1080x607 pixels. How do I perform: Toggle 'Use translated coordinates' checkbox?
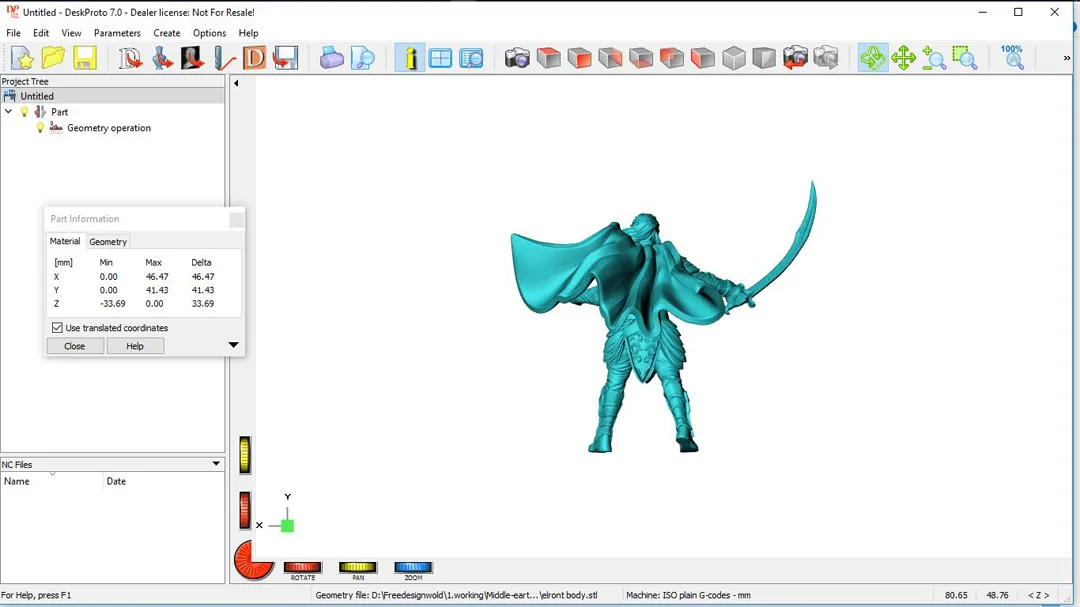click(x=57, y=328)
